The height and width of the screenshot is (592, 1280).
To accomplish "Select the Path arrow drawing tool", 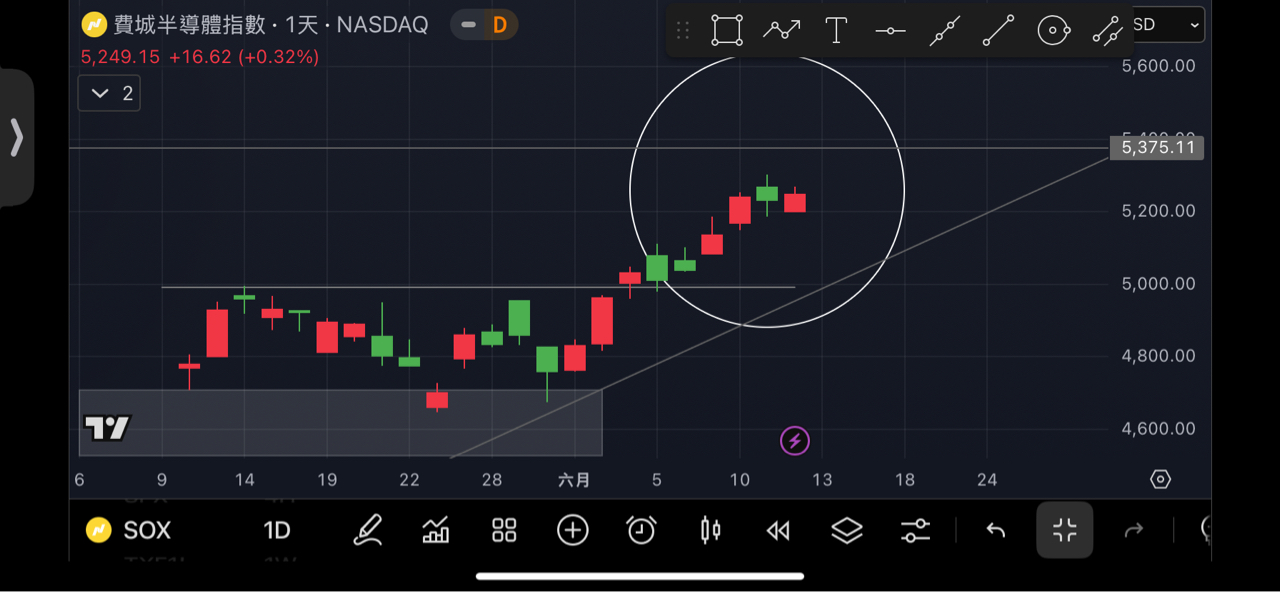I will (782, 31).
